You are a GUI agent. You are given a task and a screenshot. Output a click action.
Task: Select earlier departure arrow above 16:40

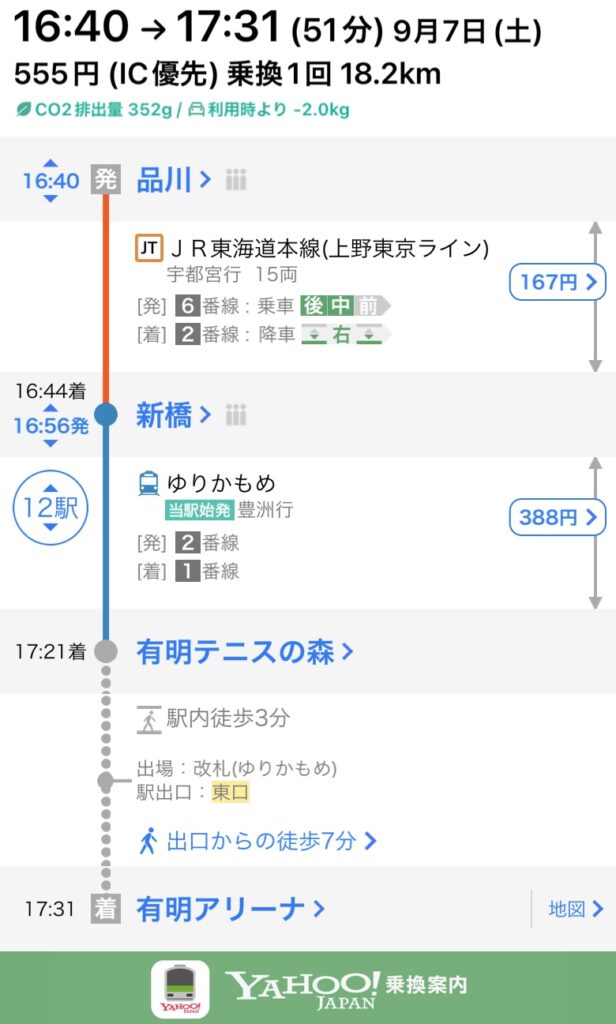pyautogui.click(x=51, y=163)
